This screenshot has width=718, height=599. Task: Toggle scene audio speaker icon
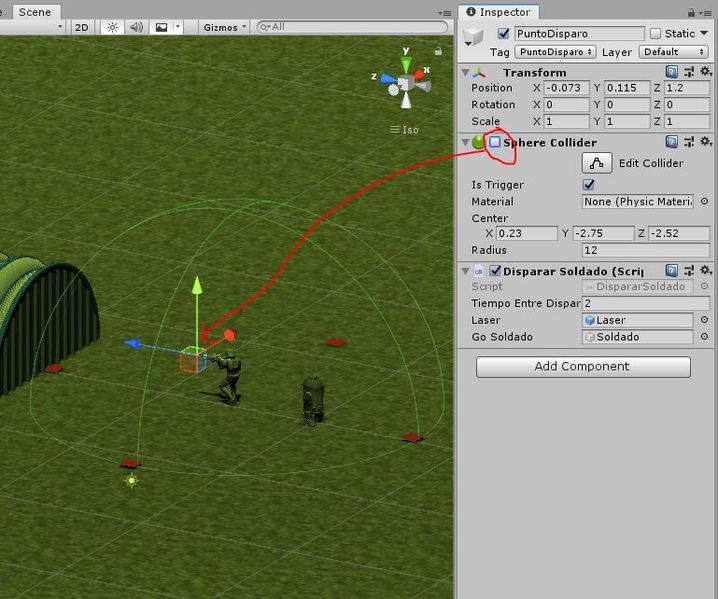pyautogui.click(x=136, y=27)
